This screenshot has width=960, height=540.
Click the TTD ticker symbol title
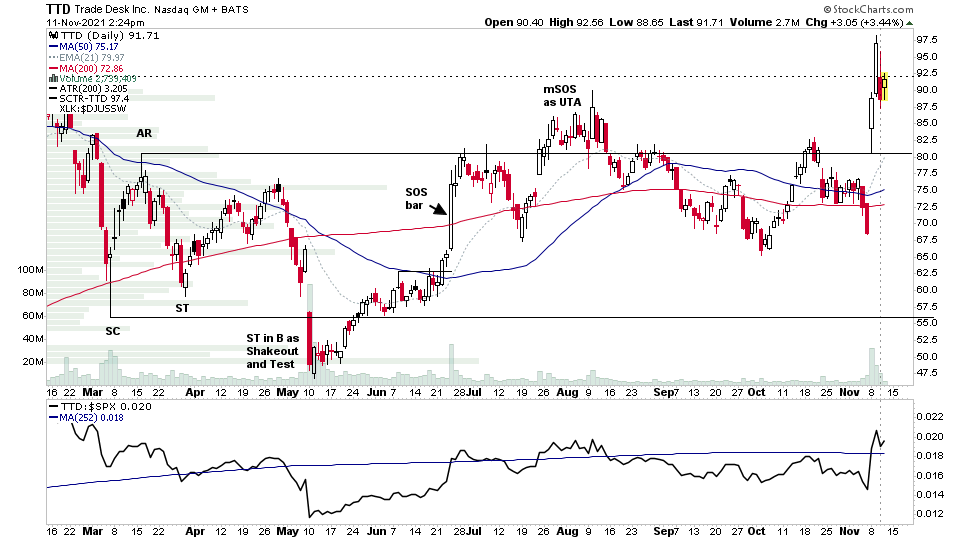(58, 9)
